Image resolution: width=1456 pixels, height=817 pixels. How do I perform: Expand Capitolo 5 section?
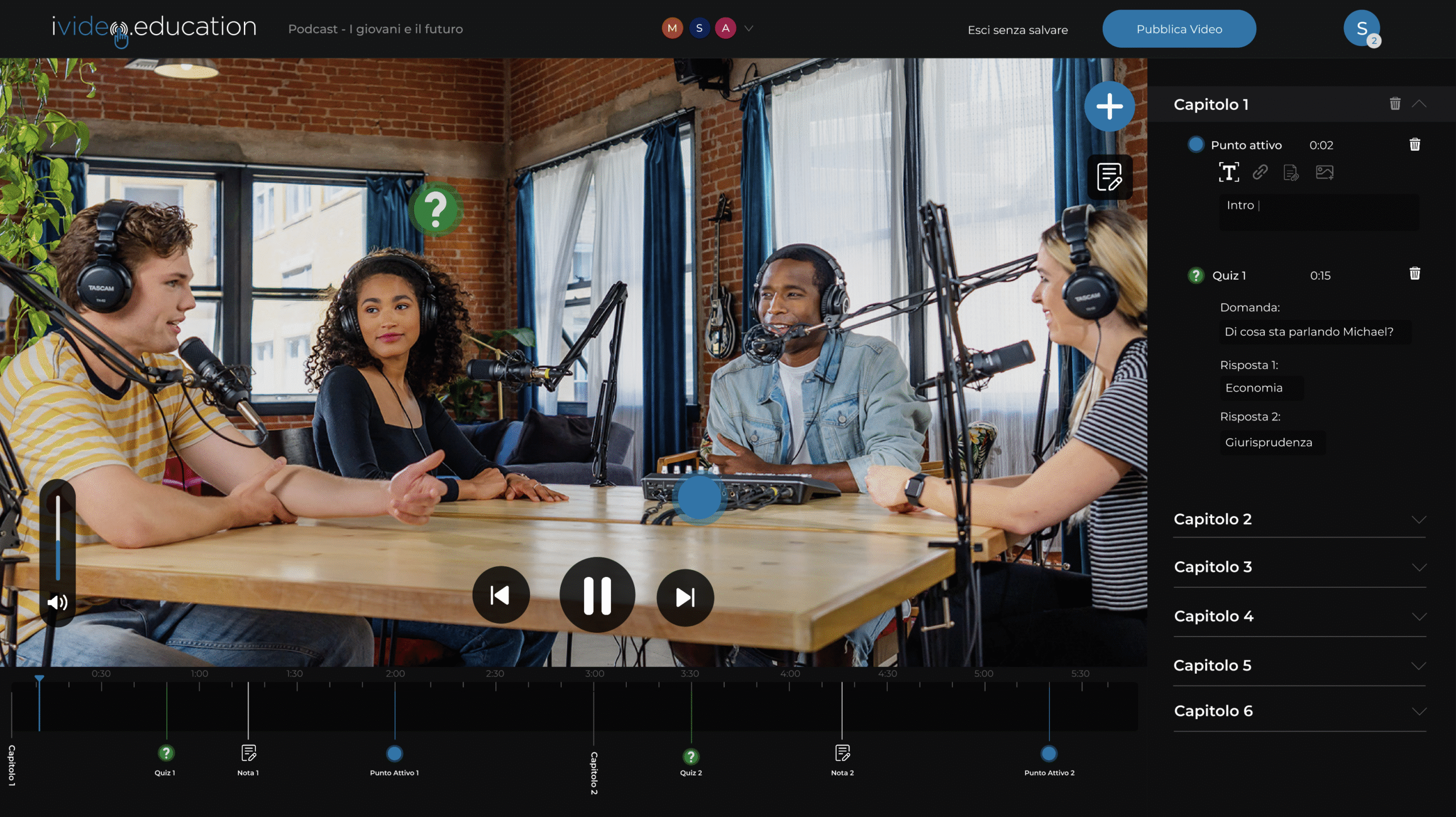(x=1418, y=666)
